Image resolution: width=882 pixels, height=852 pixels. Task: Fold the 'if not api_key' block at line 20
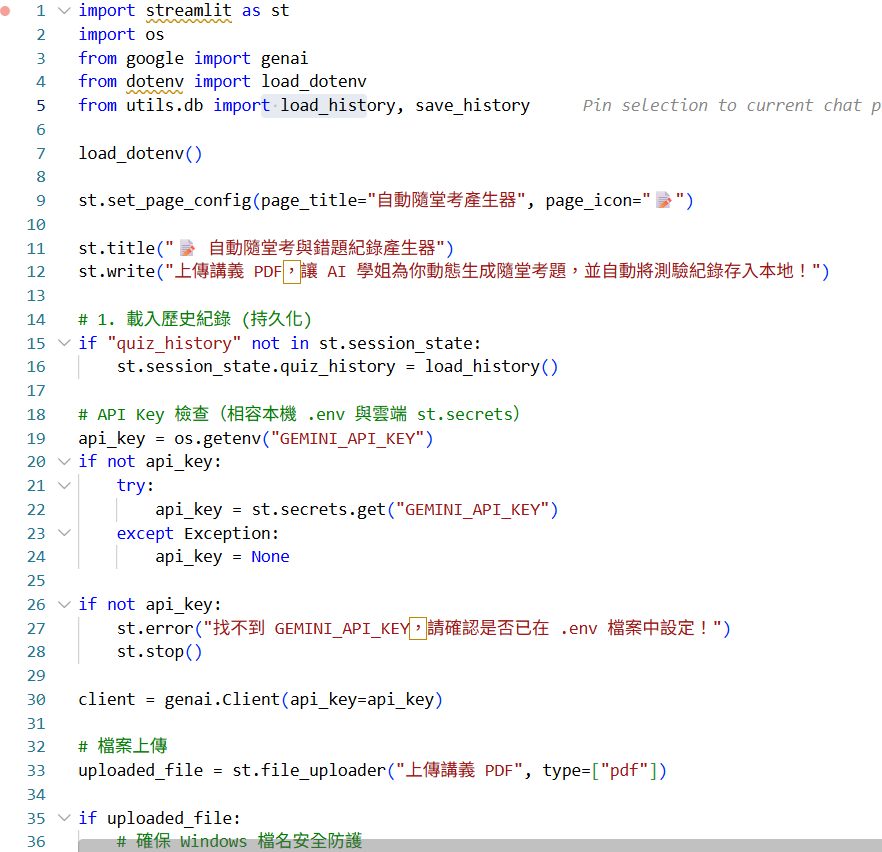point(65,461)
